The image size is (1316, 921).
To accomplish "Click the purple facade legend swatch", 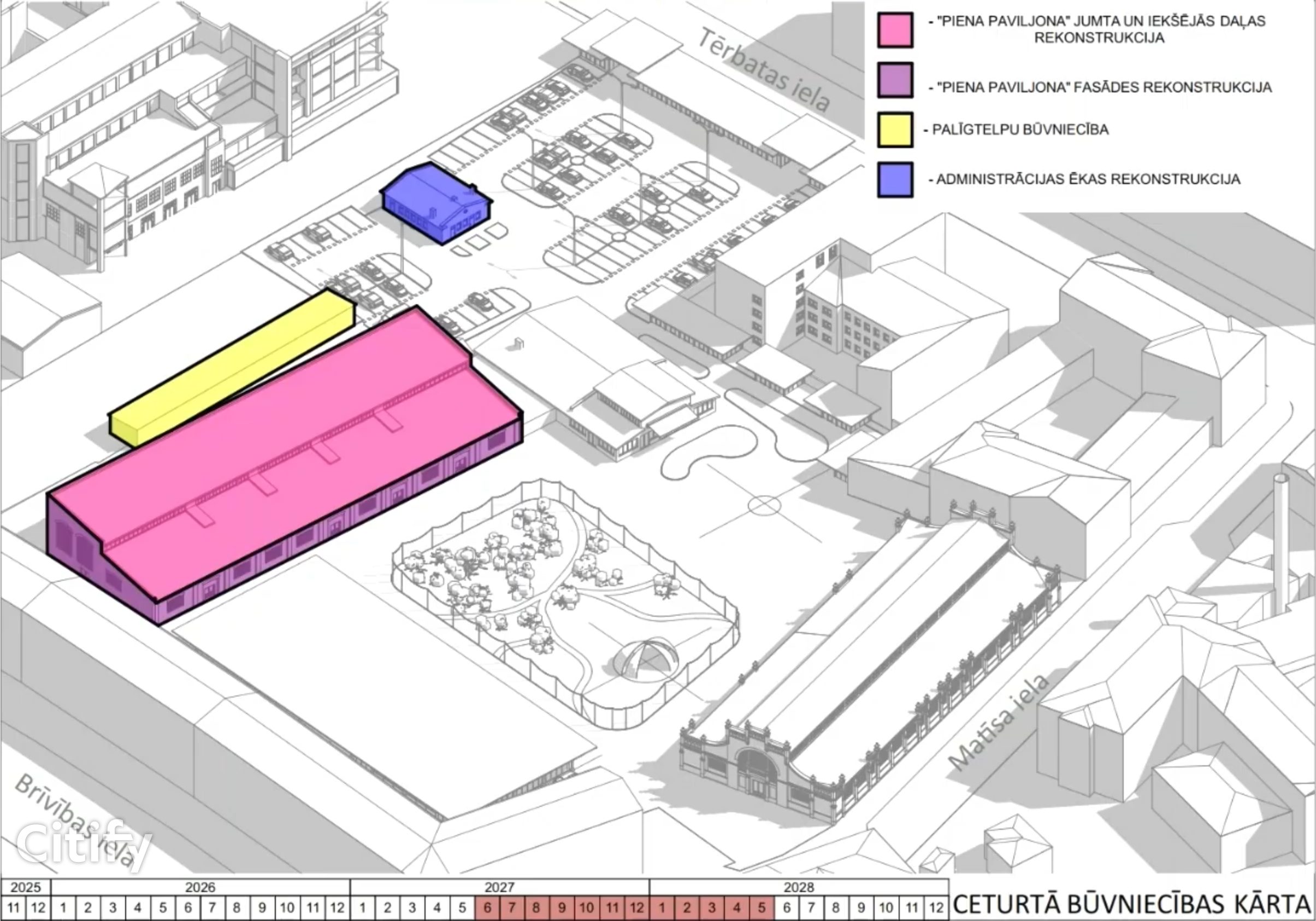I will (895, 80).
